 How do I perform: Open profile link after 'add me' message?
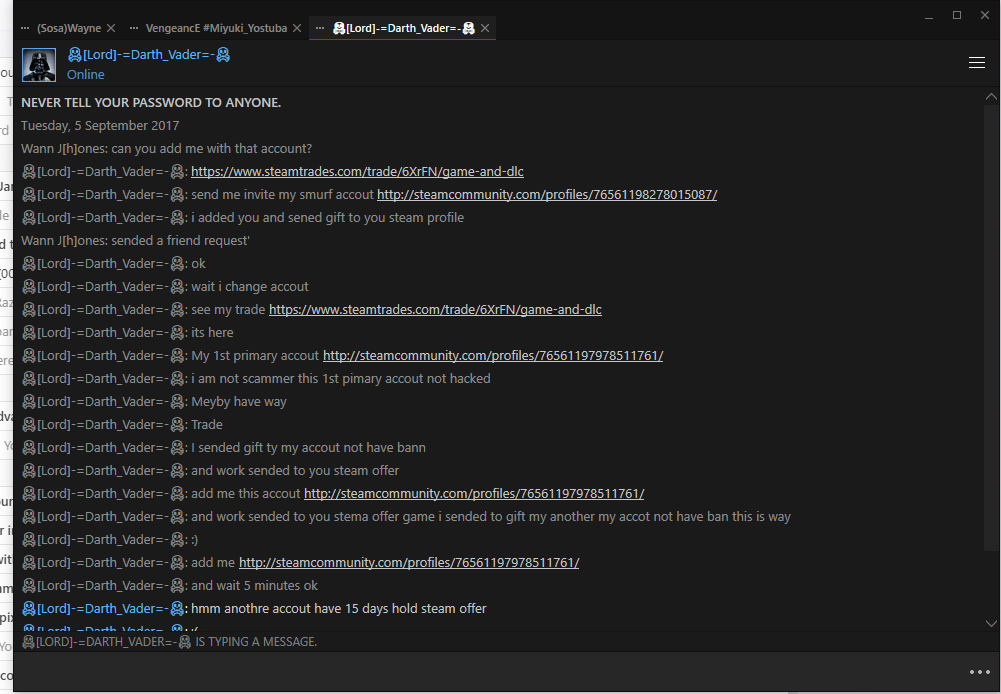click(409, 562)
